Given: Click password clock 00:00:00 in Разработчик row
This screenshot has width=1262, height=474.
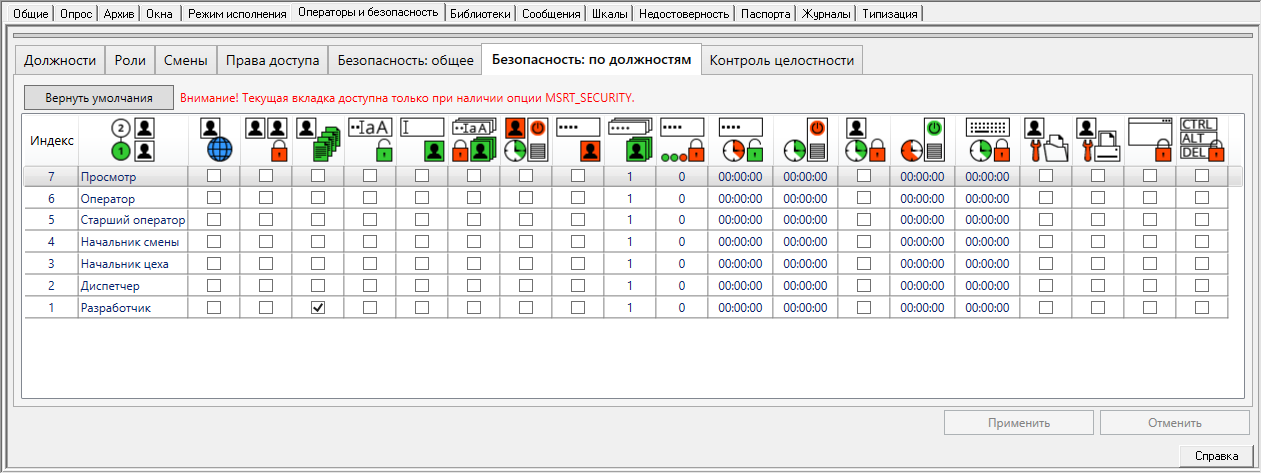Looking at the screenshot, I should [x=741, y=308].
